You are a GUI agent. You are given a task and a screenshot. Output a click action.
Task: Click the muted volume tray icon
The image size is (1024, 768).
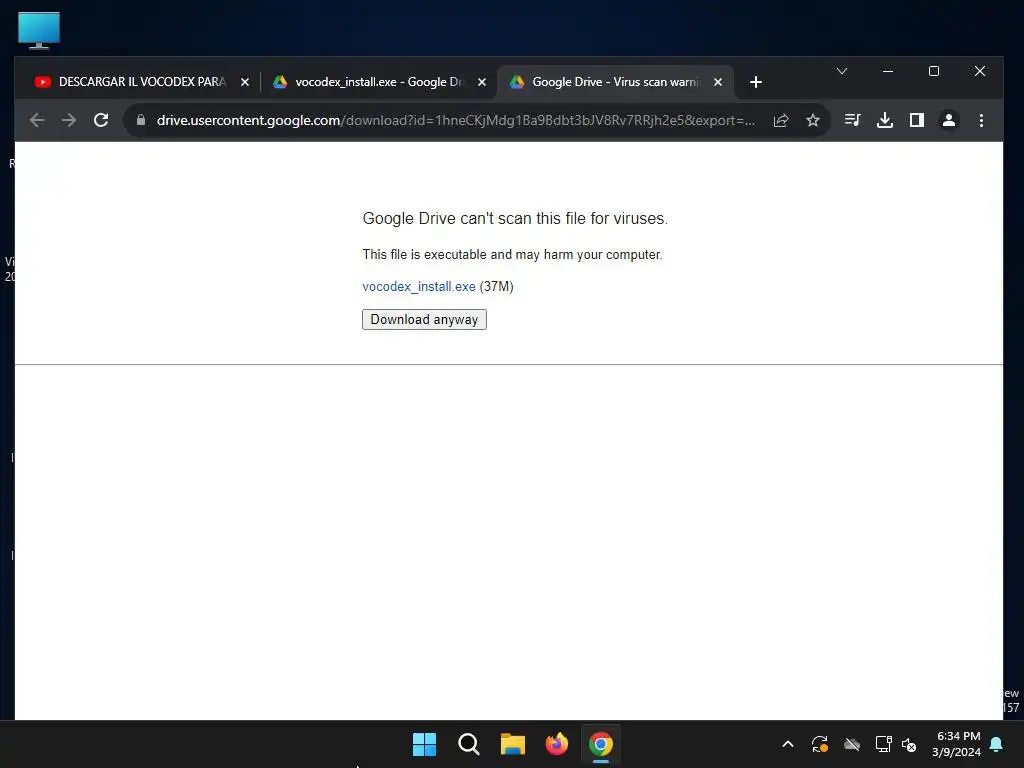click(909, 744)
